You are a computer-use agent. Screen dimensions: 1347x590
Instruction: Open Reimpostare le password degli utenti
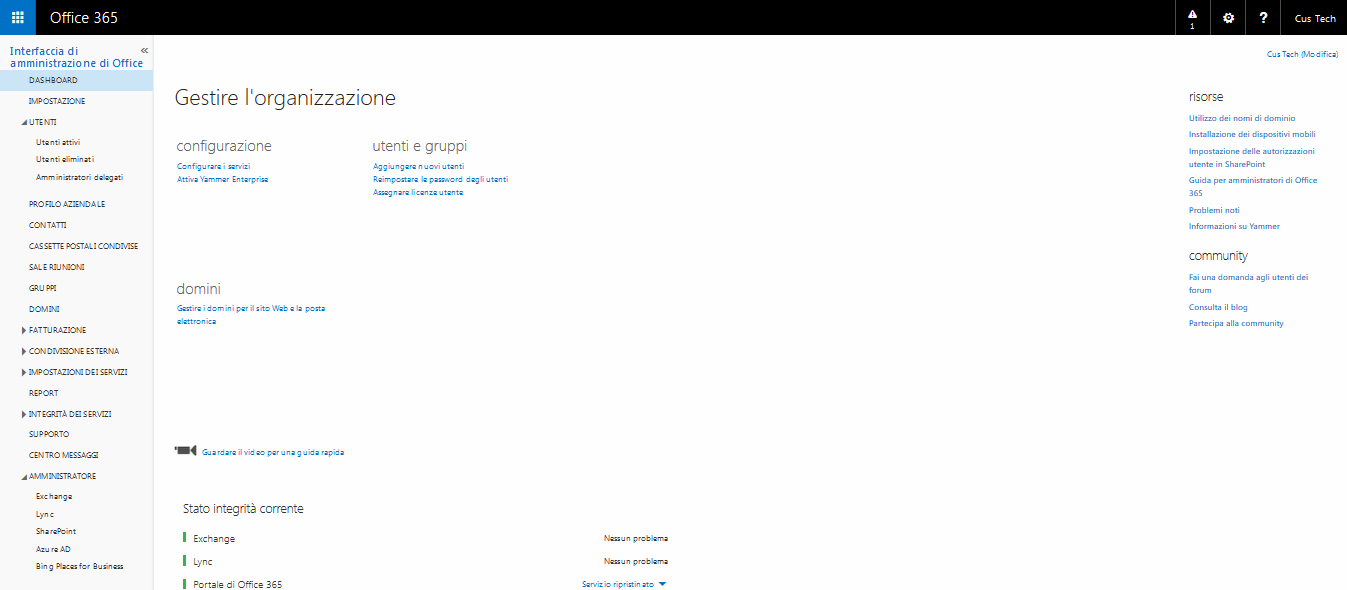coord(440,178)
